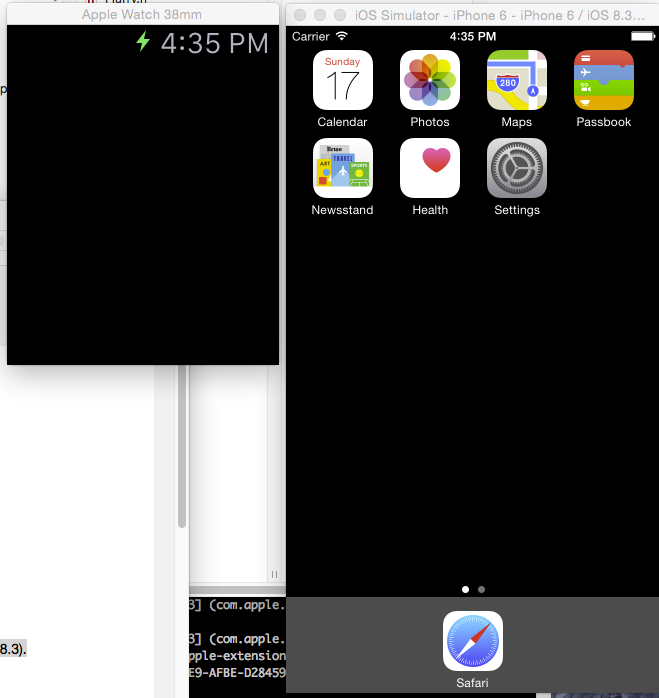Click the vertical scrollbar in the Xcode window
This screenshot has width=659, height=698.
click(182, 446)
